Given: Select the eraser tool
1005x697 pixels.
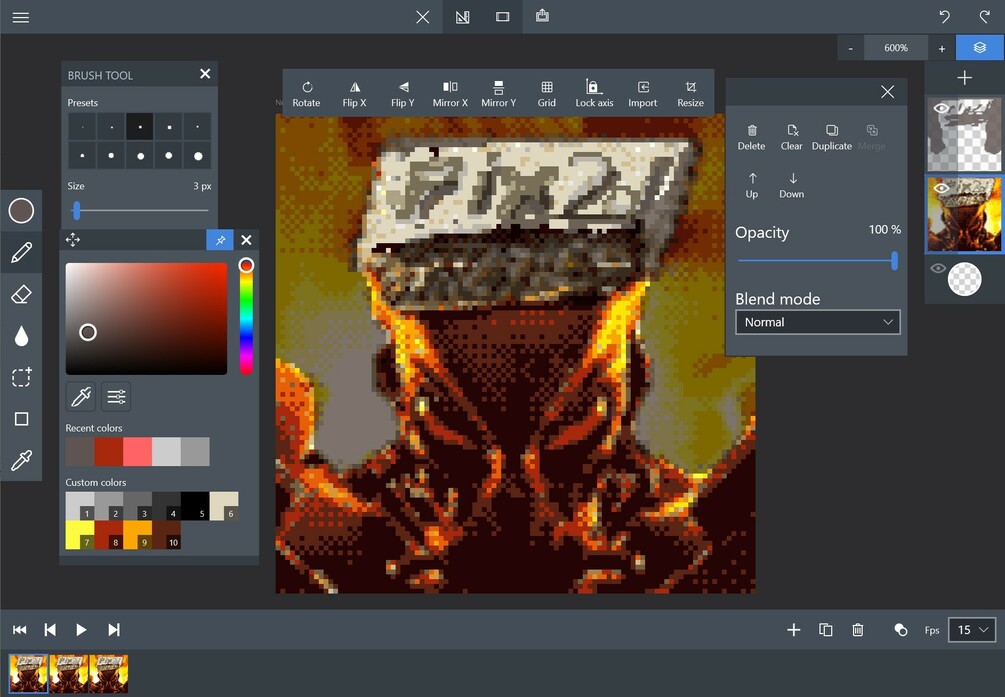Looking at the screenshot, I should click(21, 294).
